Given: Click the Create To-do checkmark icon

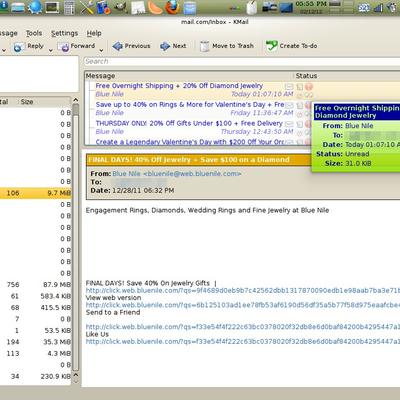Looking at the screenshot, I should 271,46.
